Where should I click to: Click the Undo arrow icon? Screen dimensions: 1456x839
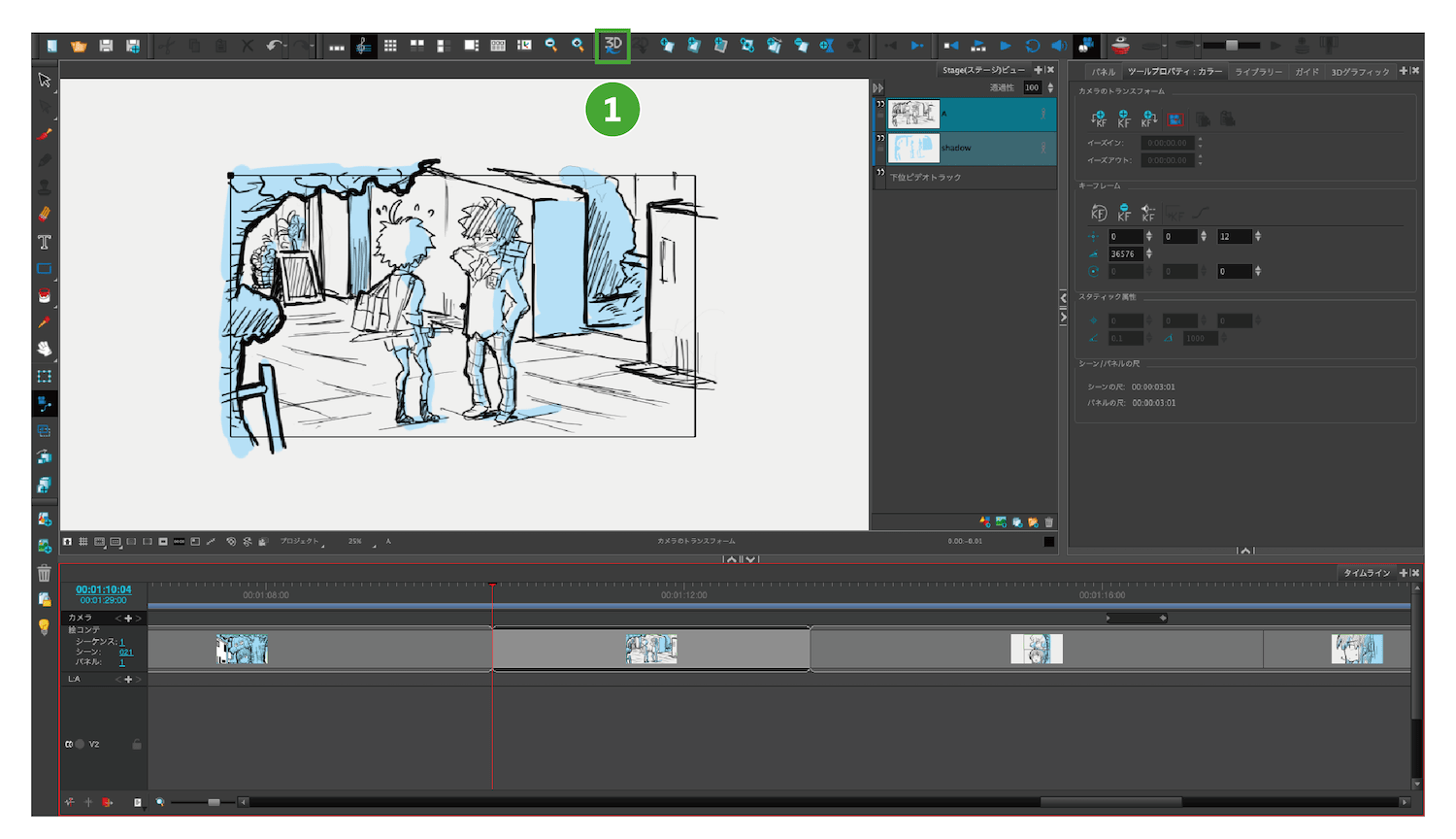click(x=274, y=45)
